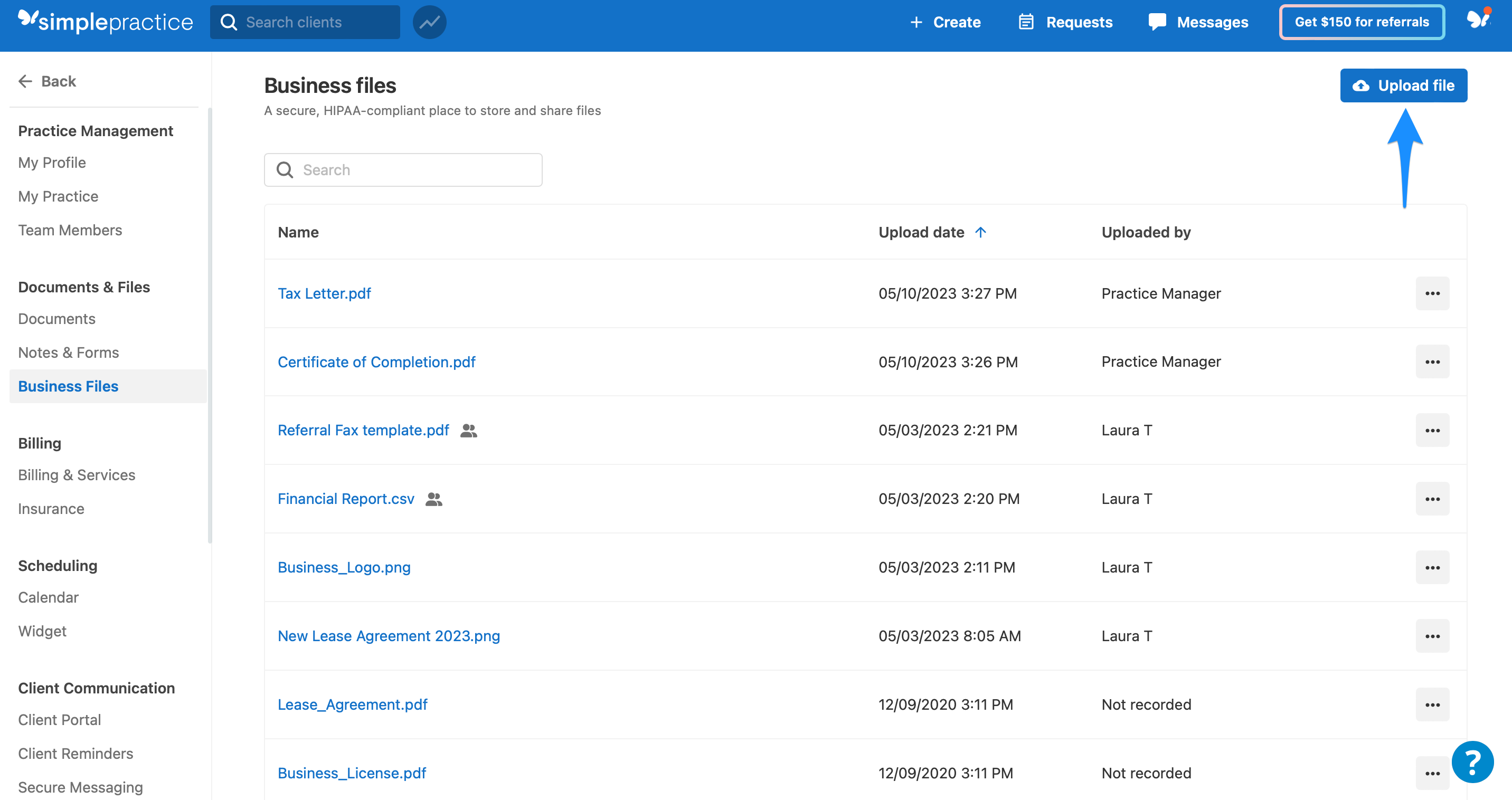Click the business files search field
The image size is (1512, 800).
[403, 169]
